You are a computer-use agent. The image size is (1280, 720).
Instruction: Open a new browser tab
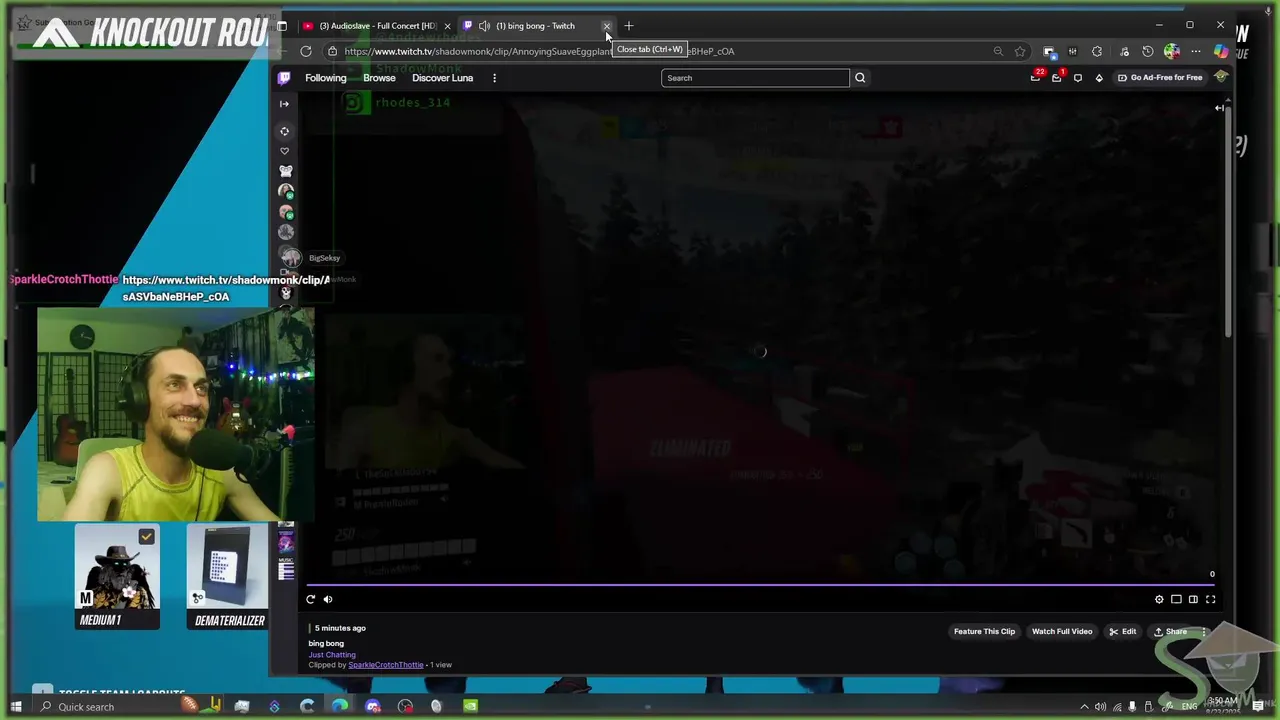click(x=629, y=26)
